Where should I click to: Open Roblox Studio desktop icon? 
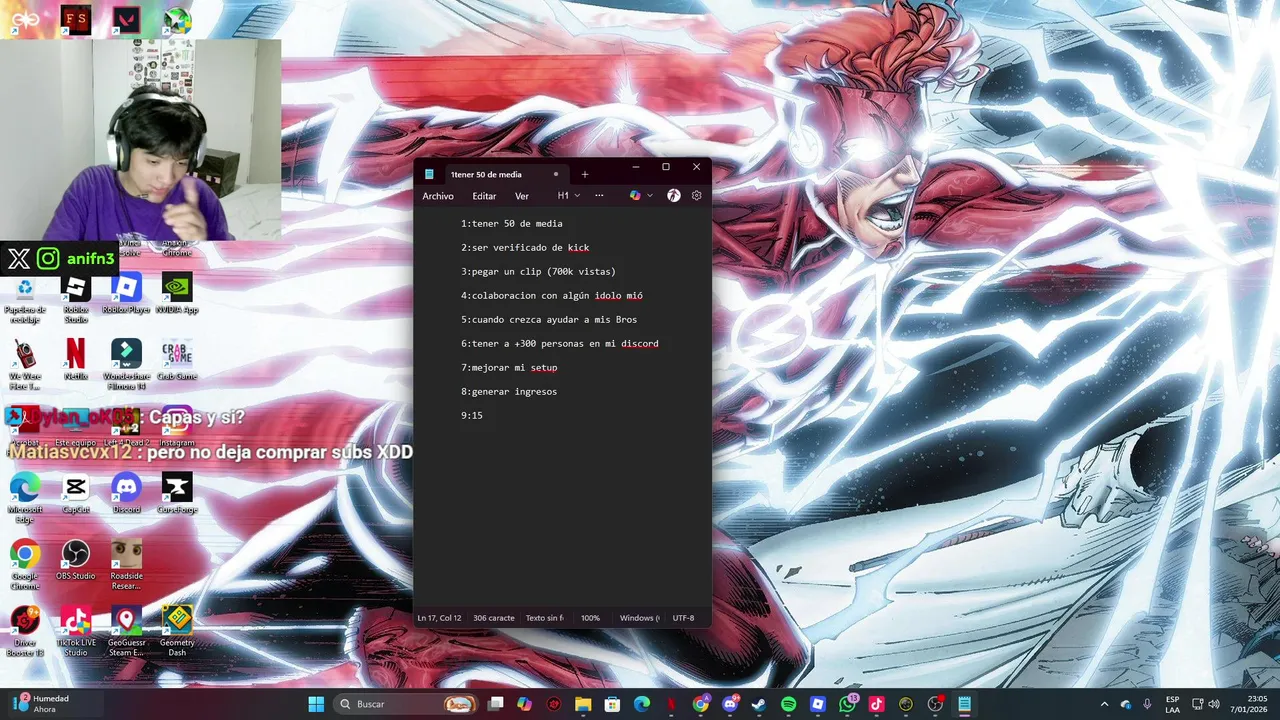[x=76, y=299]
